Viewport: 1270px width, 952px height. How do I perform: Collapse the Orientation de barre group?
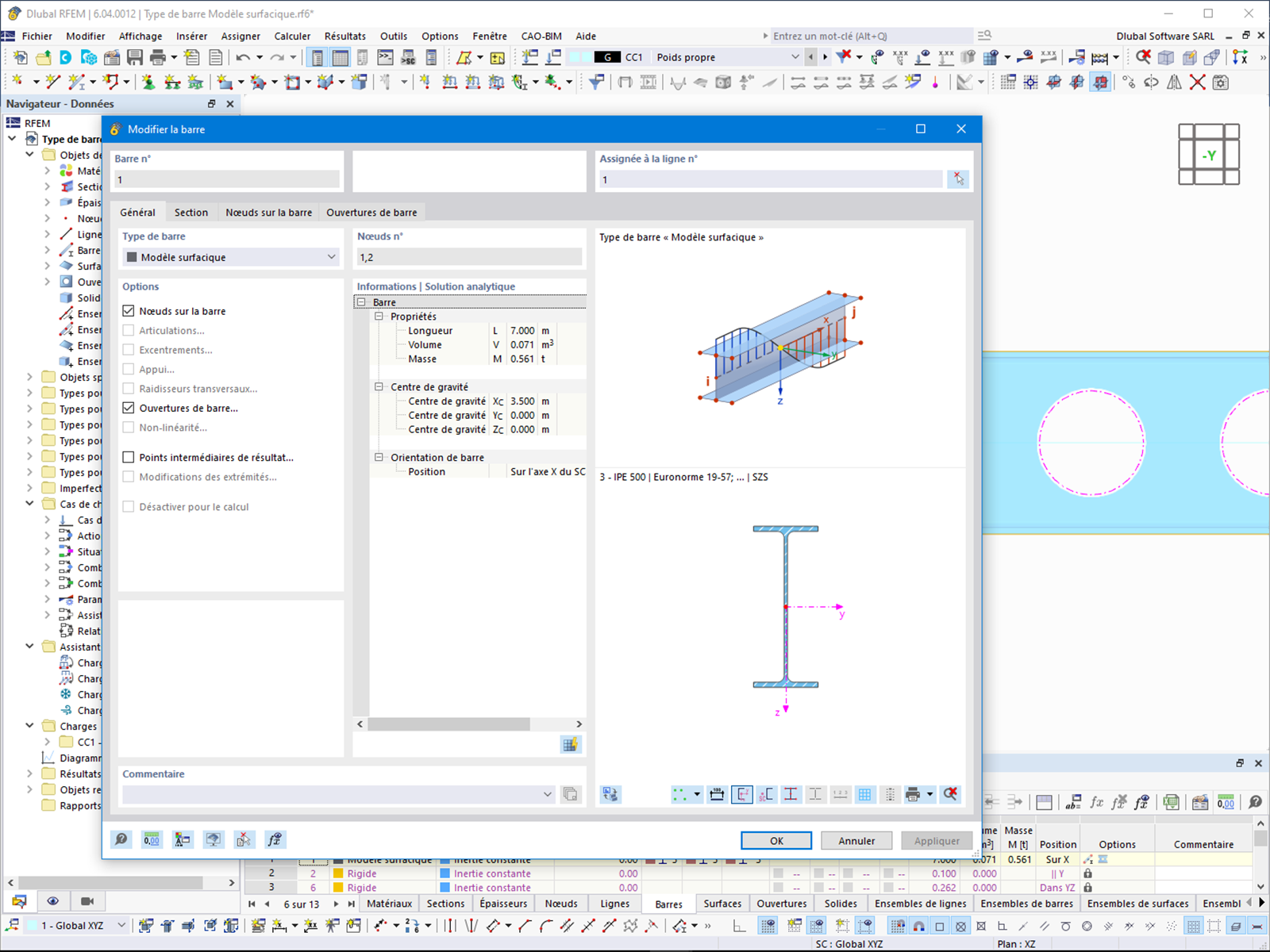[379, 458]
